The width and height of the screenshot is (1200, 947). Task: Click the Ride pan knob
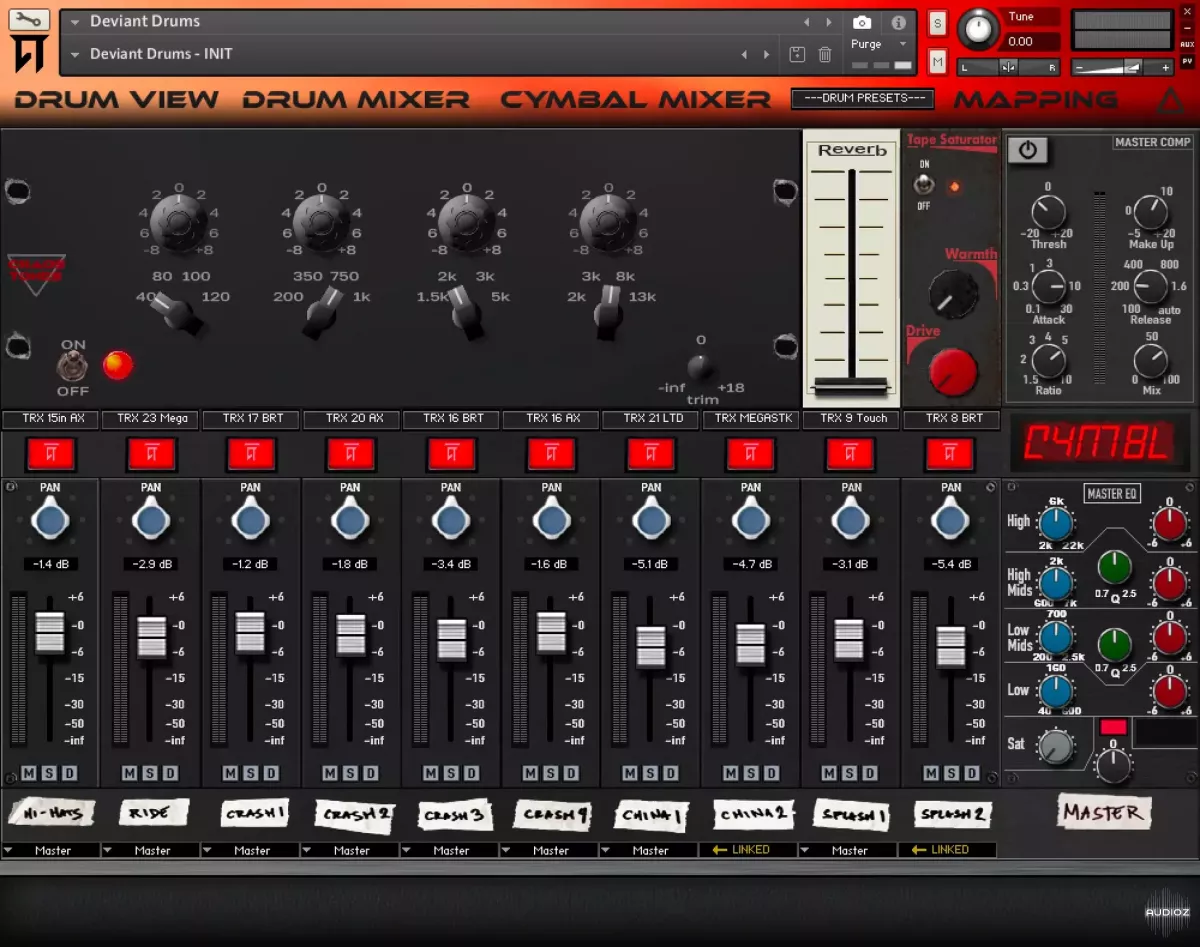pos(151,520)
